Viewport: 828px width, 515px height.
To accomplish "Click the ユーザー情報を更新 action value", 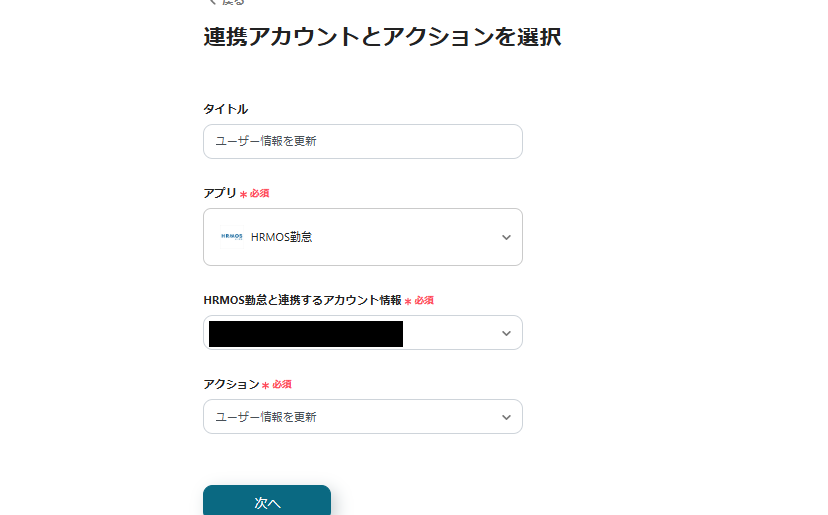I will click(x=266, y=417).
